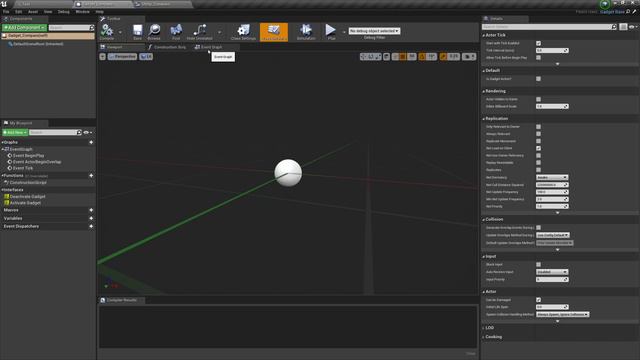Open the My Blueprint view options eye
Viewport: 640px width, 360px height.
[x=87, y=133]
